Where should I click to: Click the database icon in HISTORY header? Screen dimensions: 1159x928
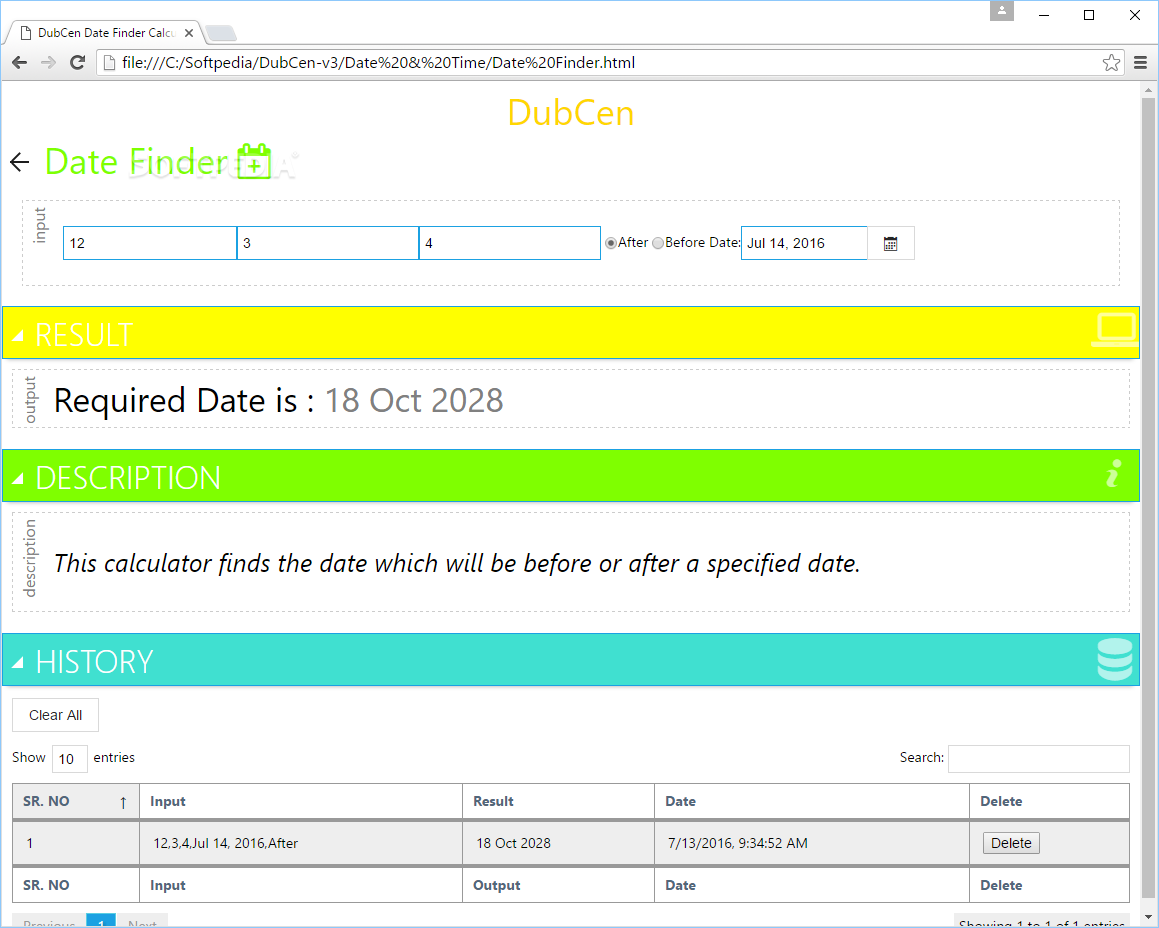[x=1115, y=659]
